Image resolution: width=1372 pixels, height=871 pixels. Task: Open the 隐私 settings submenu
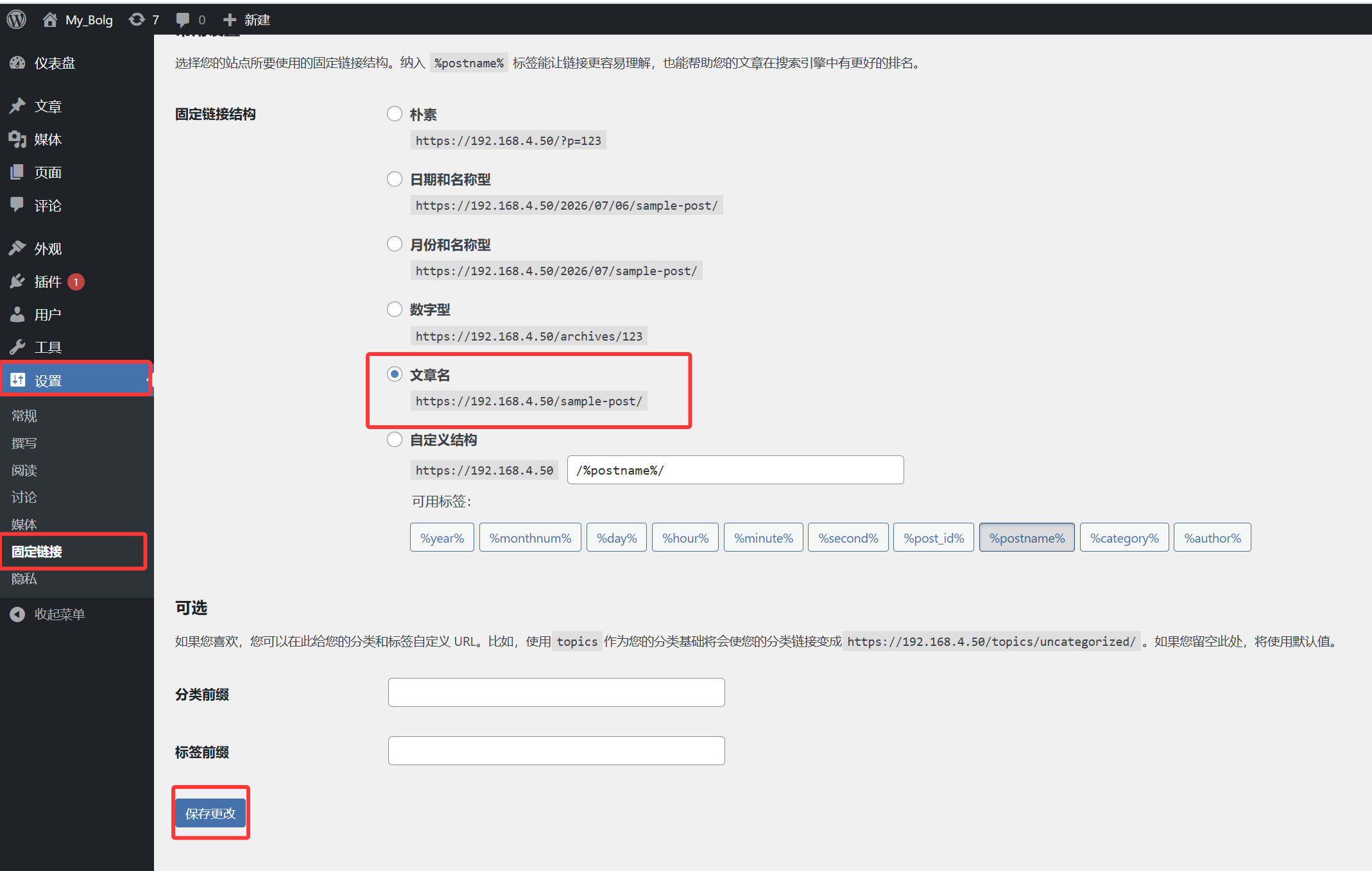(24, 579)
